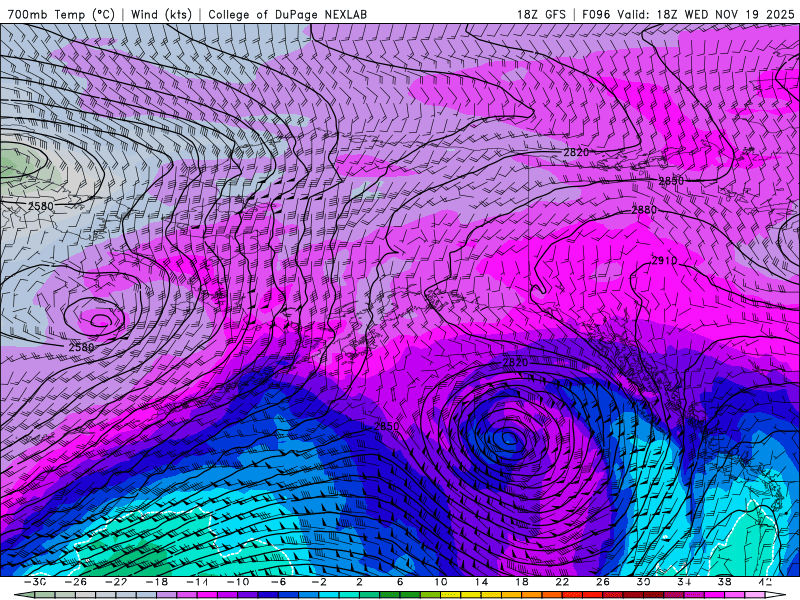800x600 pixels.
Task: Click 'College of DuPage NEXLAB' header text
Action: (x=288, y=14)
